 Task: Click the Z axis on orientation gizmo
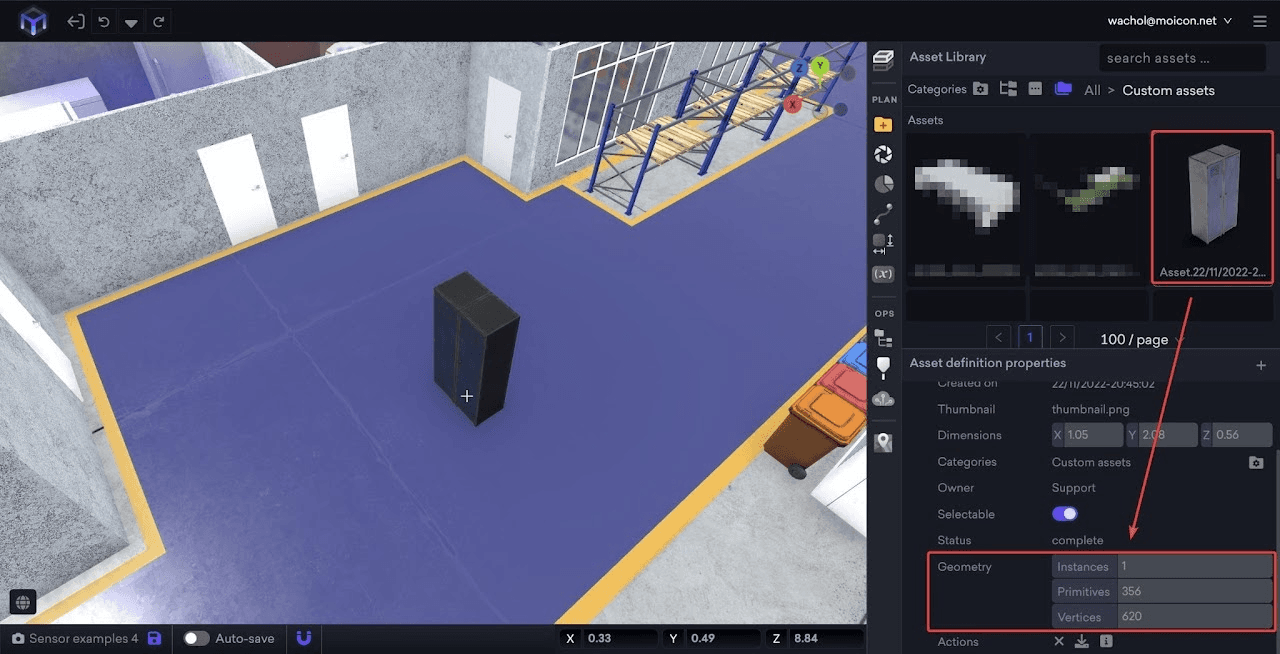(799, 68)
